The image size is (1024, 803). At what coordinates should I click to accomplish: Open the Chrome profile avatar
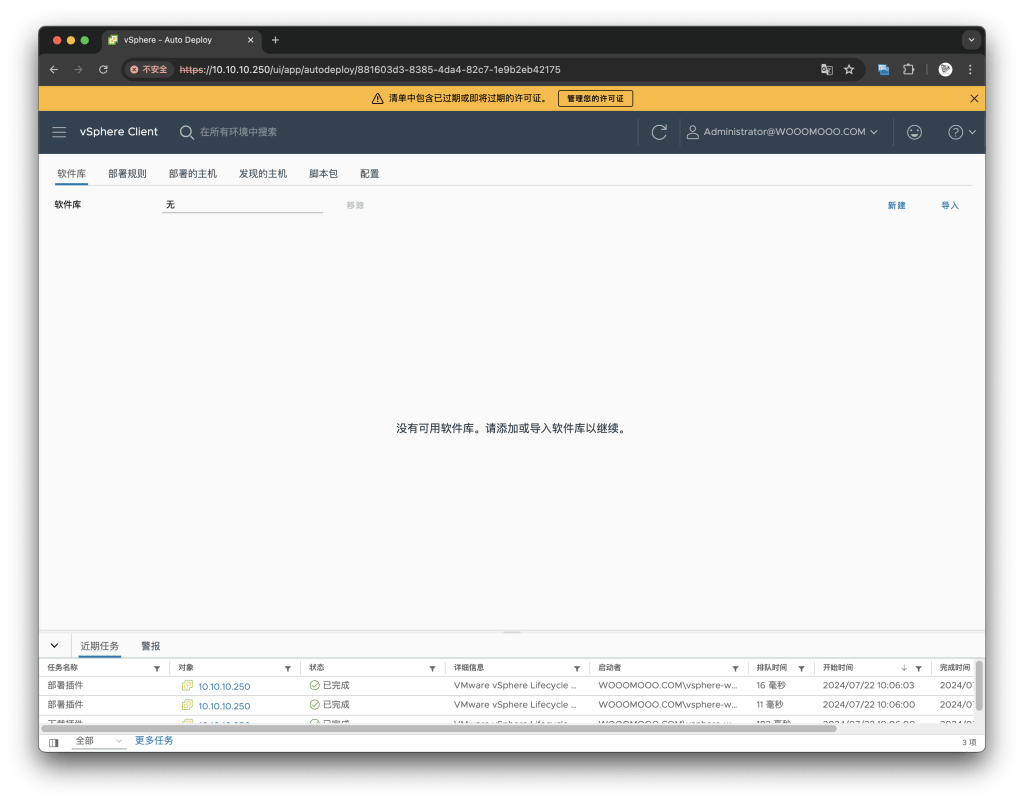click(945, 69)
